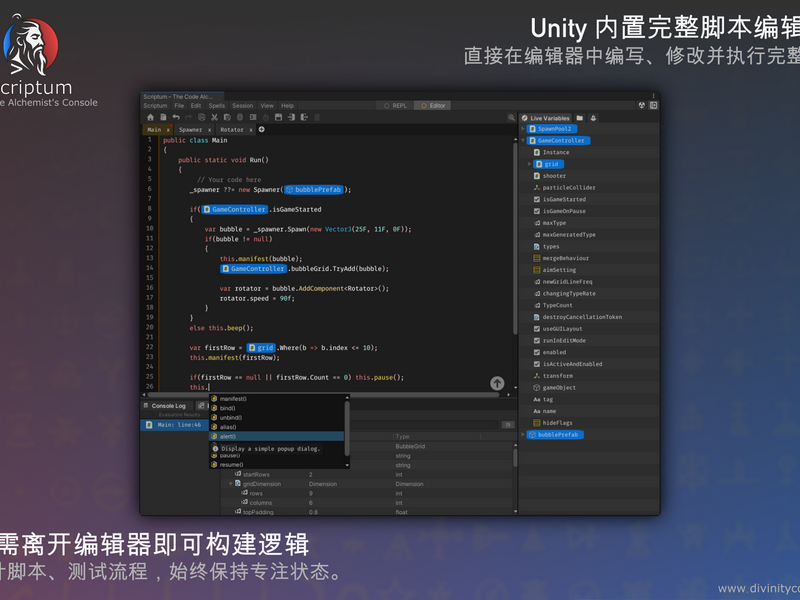Switch to Editor mode
Image resolution: width=800 pixels, height=600 pixels.
point(433,106)
